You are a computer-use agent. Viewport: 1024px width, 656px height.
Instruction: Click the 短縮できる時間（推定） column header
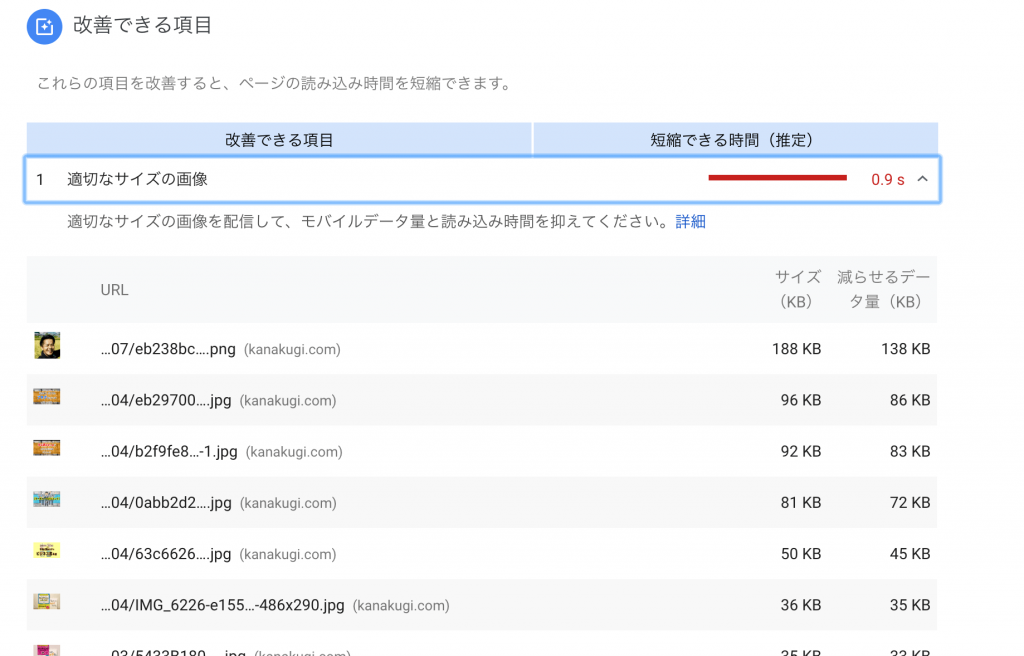pos(735,140)
